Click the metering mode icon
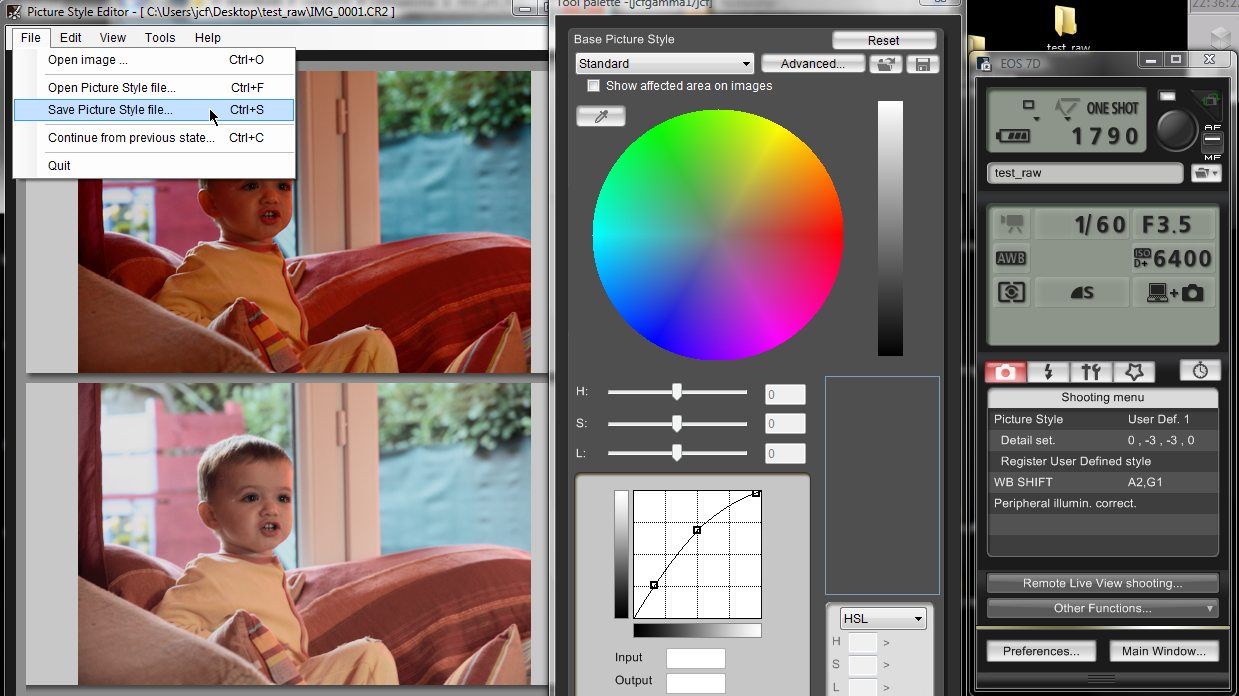The image size is (1239, 696). click(1012, 292)
